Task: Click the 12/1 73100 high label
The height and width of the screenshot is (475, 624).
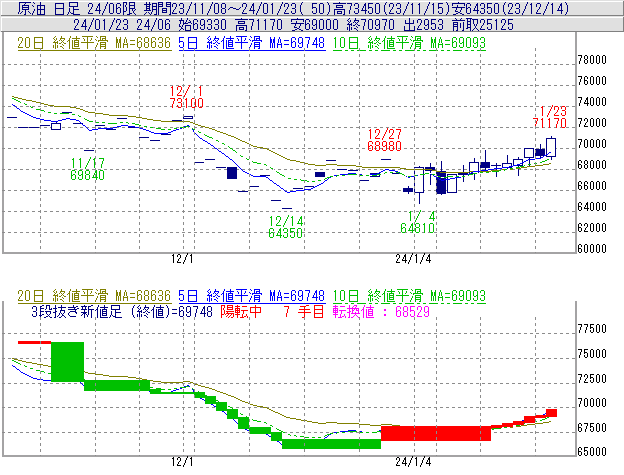Action: (x=187, y=97)
